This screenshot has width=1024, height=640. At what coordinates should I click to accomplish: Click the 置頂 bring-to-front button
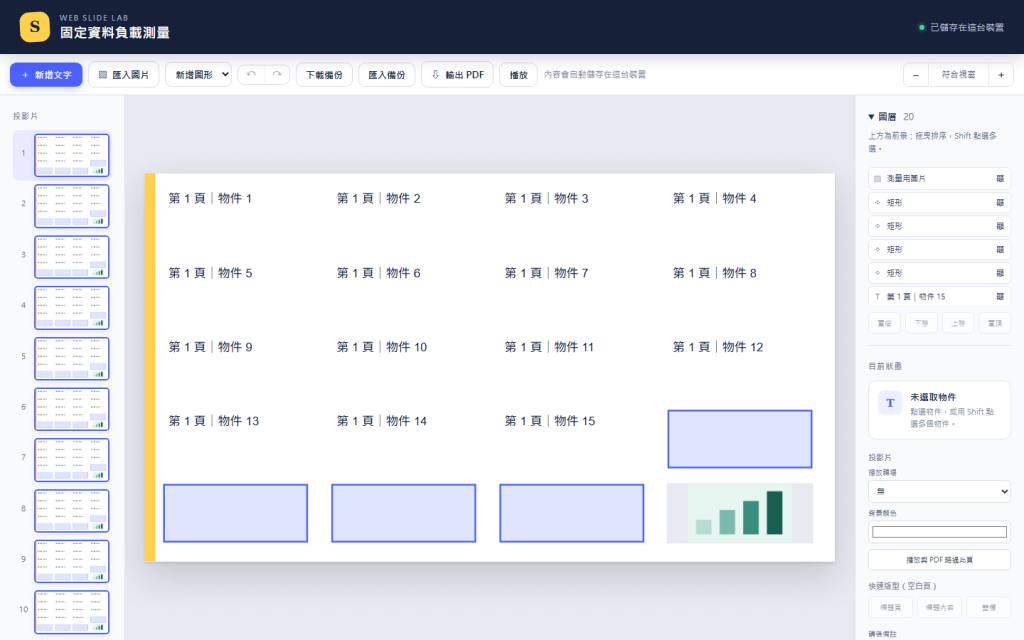pyautogui.click(x=995, y=323)
